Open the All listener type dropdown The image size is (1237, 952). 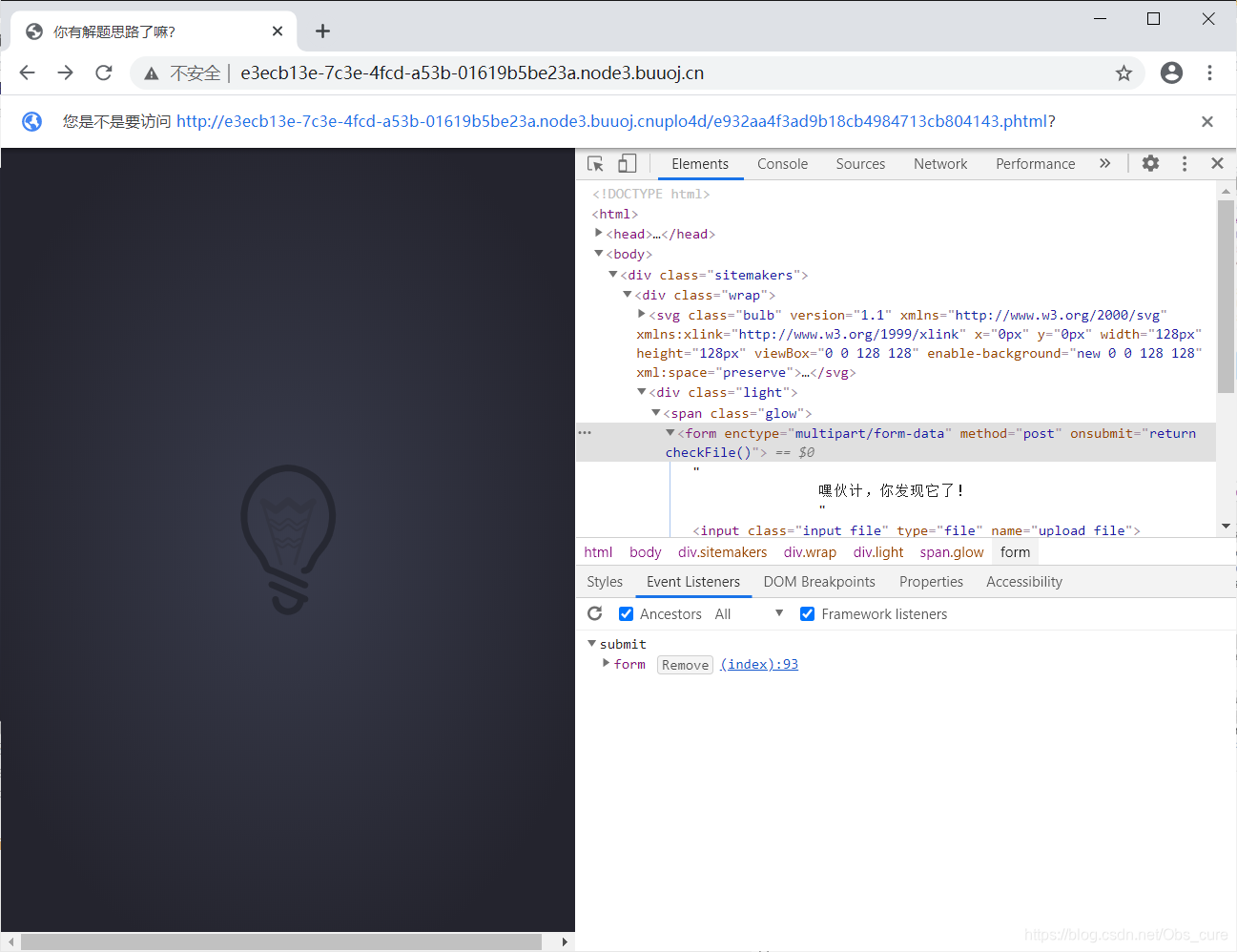tap(750, 614)
